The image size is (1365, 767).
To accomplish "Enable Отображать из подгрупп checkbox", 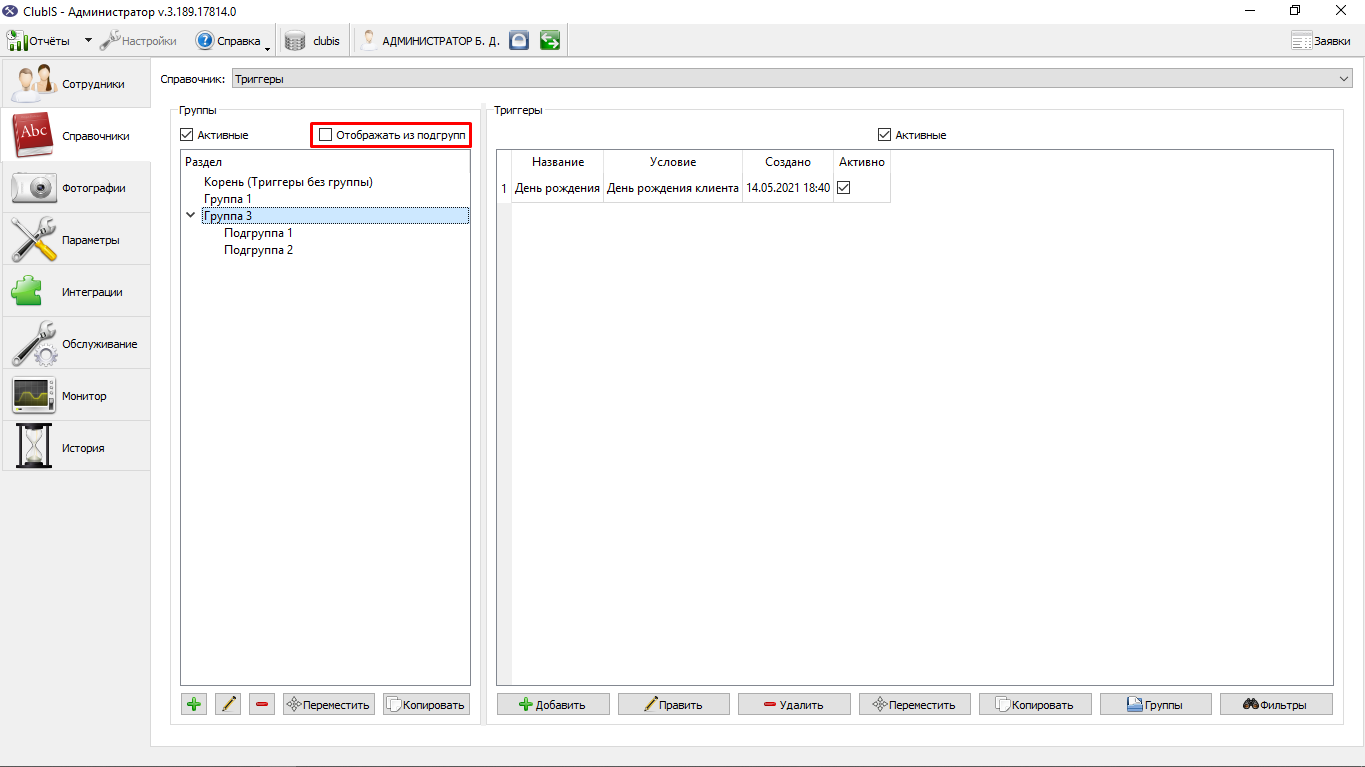I will click(325, 135).
